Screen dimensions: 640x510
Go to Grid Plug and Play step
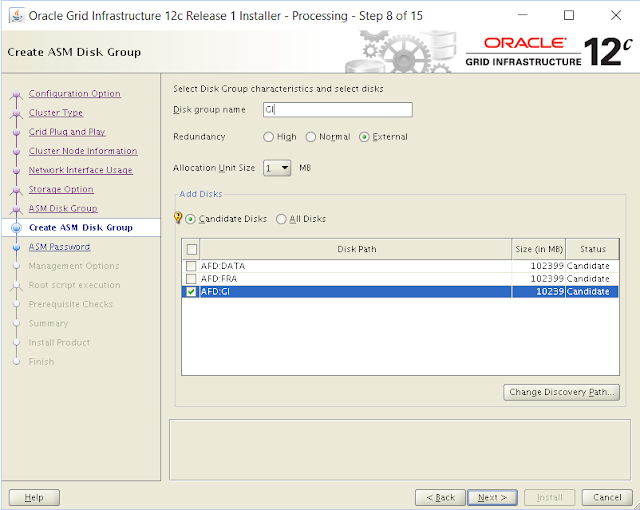[x=67, y=132]
